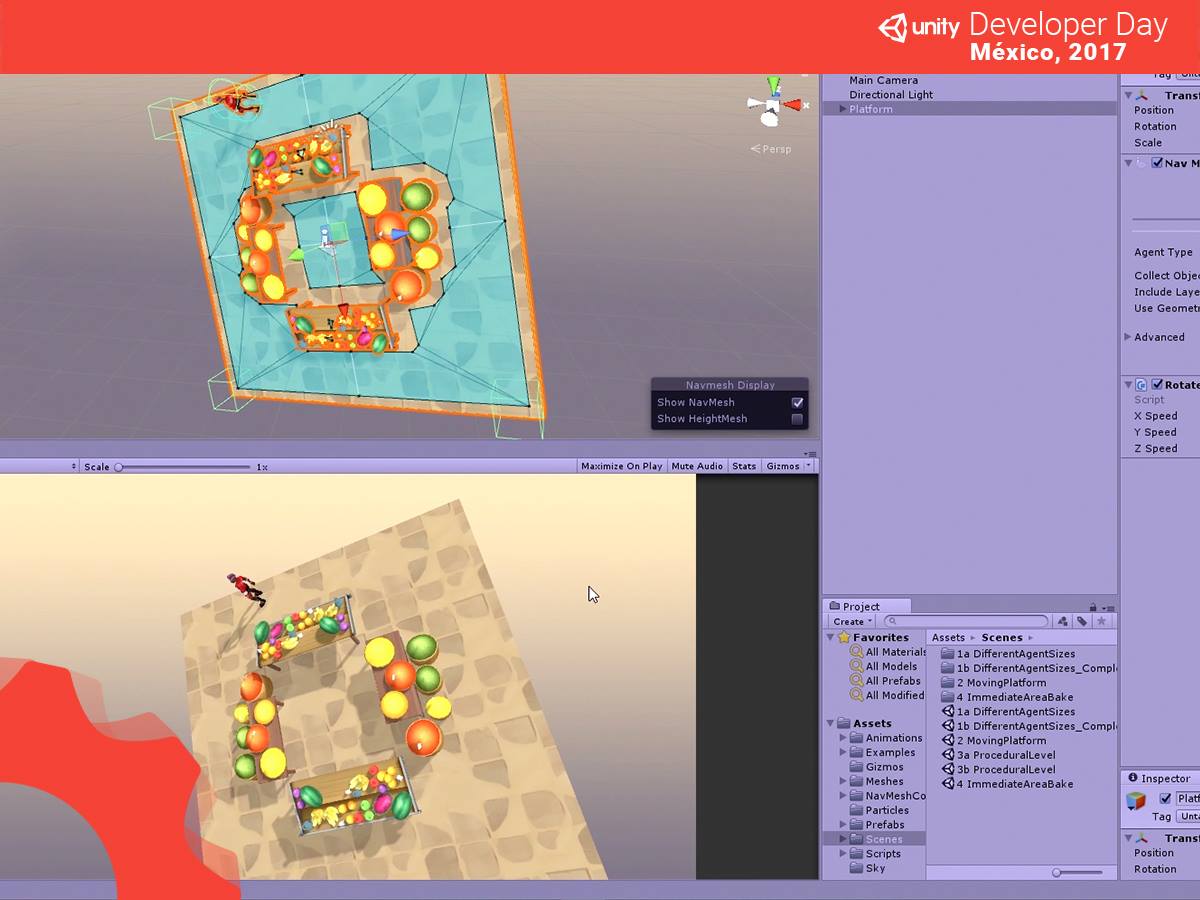Click the Save Search star icon
Screen dimensions: 1200x900
point(1101,622)
